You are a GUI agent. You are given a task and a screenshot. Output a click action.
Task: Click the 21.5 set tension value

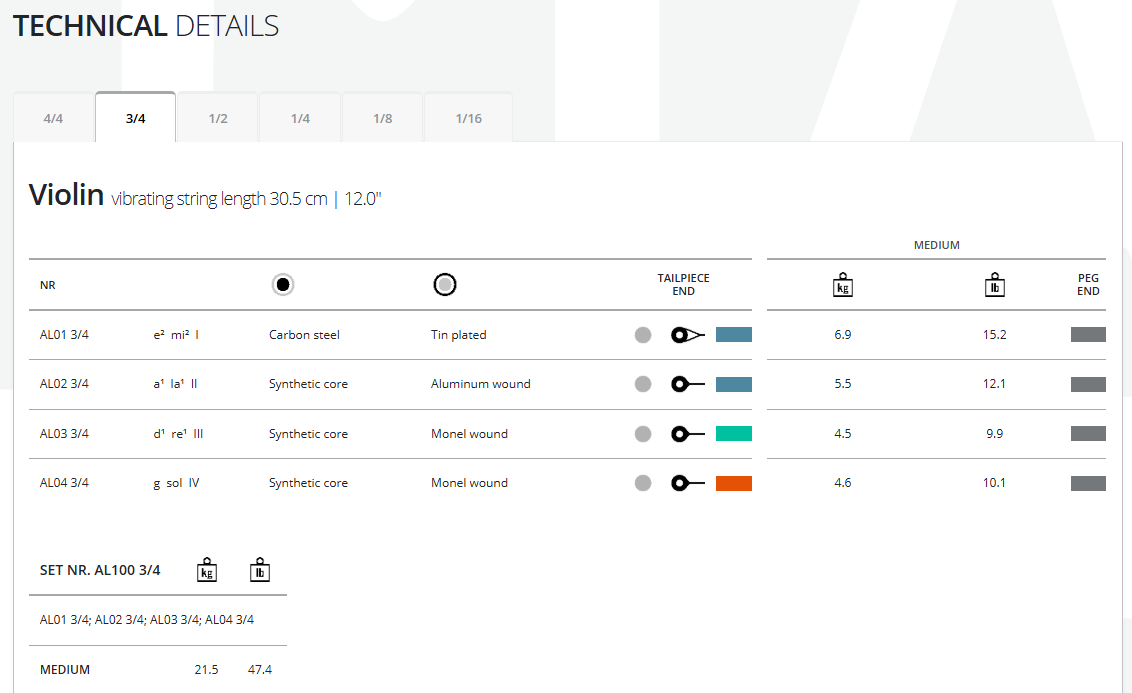click(206, 670)
